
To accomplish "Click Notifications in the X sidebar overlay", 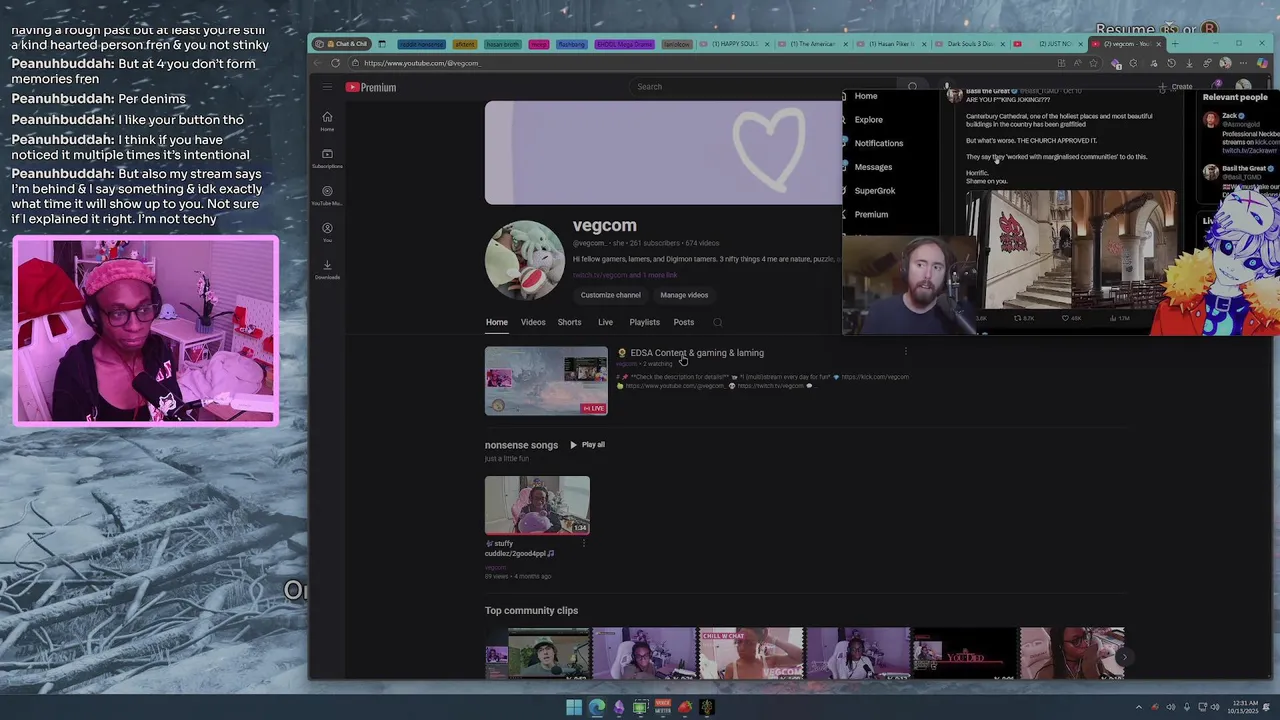I will coord(878,143).
